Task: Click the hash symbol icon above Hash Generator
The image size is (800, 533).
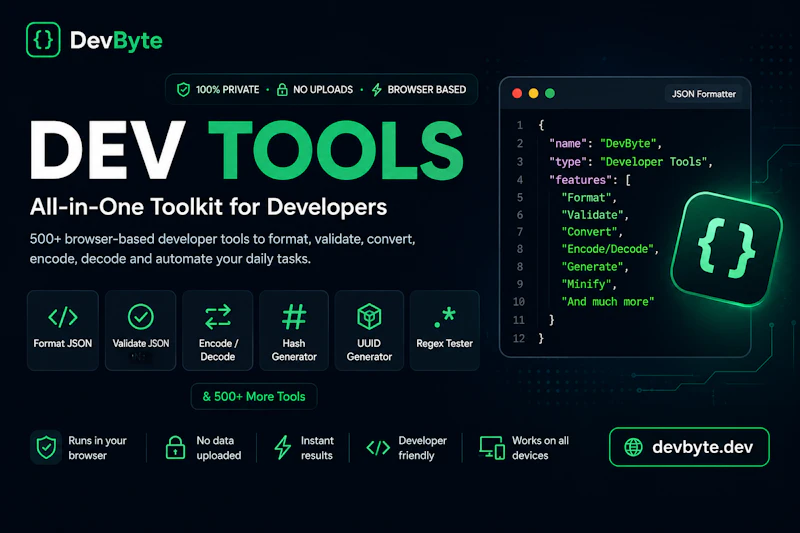Action: pyautogui.click(x=294, y=316)
